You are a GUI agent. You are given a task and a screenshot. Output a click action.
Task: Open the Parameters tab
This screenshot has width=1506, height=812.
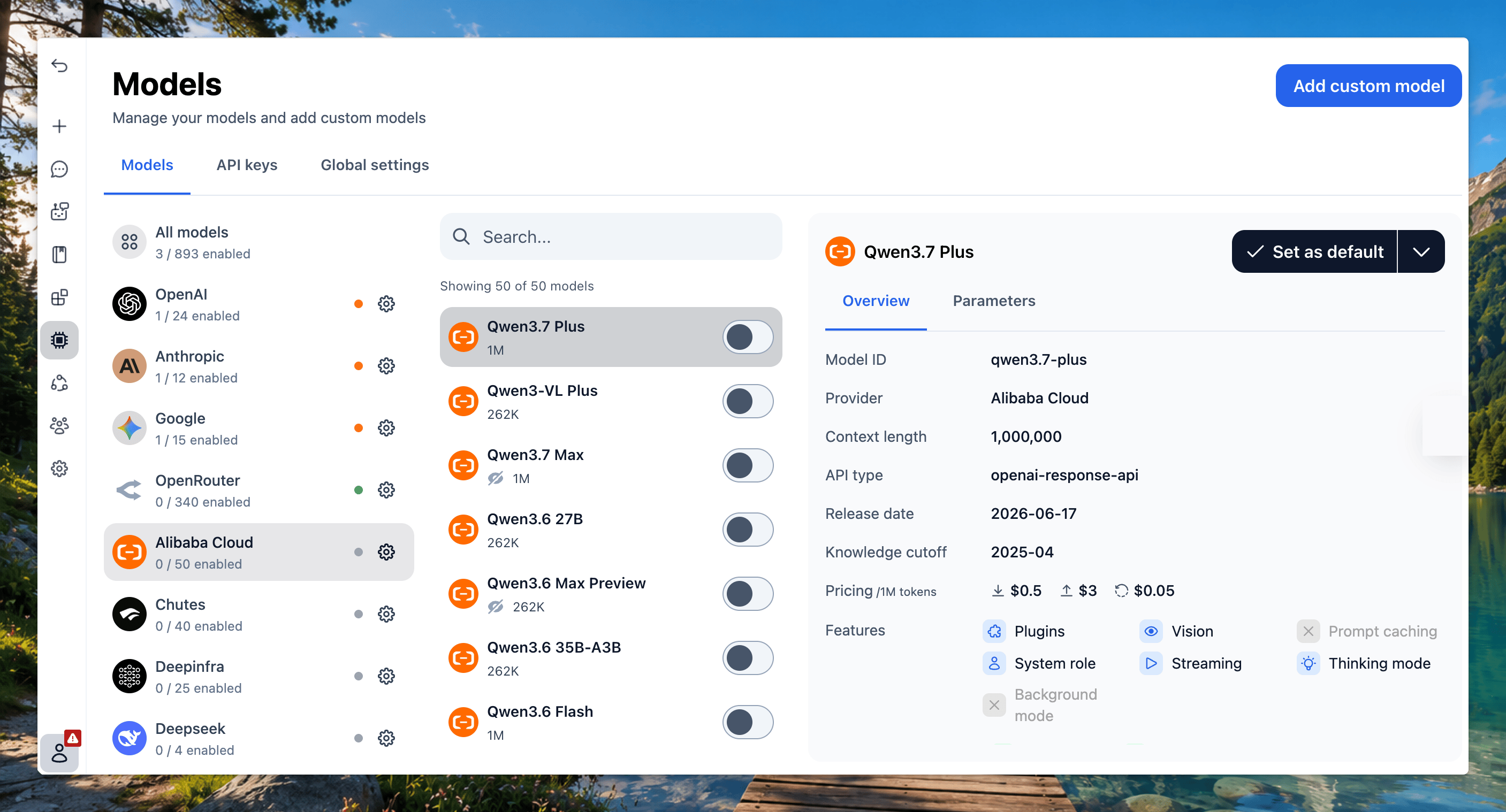pyautogui.click(x=994, y=302)
